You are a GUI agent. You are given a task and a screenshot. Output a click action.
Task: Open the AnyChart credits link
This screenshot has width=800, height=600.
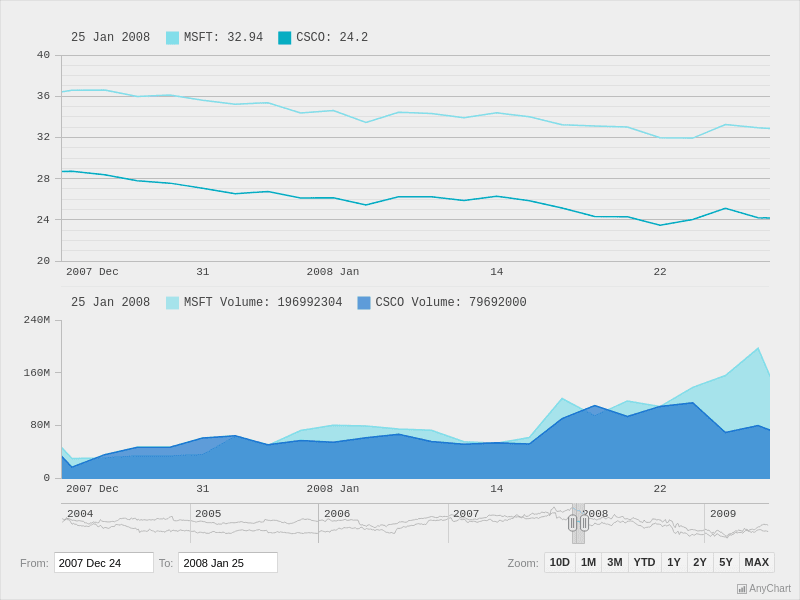[x=764, y=589]
